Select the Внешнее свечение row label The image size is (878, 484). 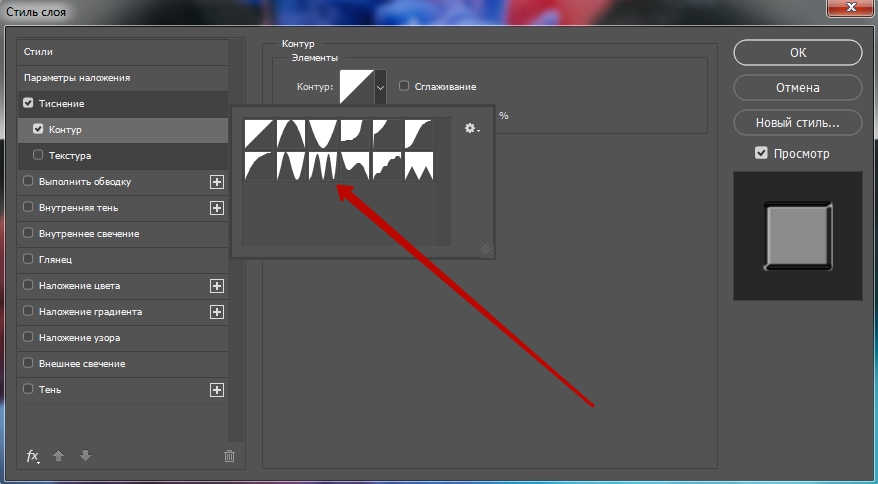pos(82,364)
